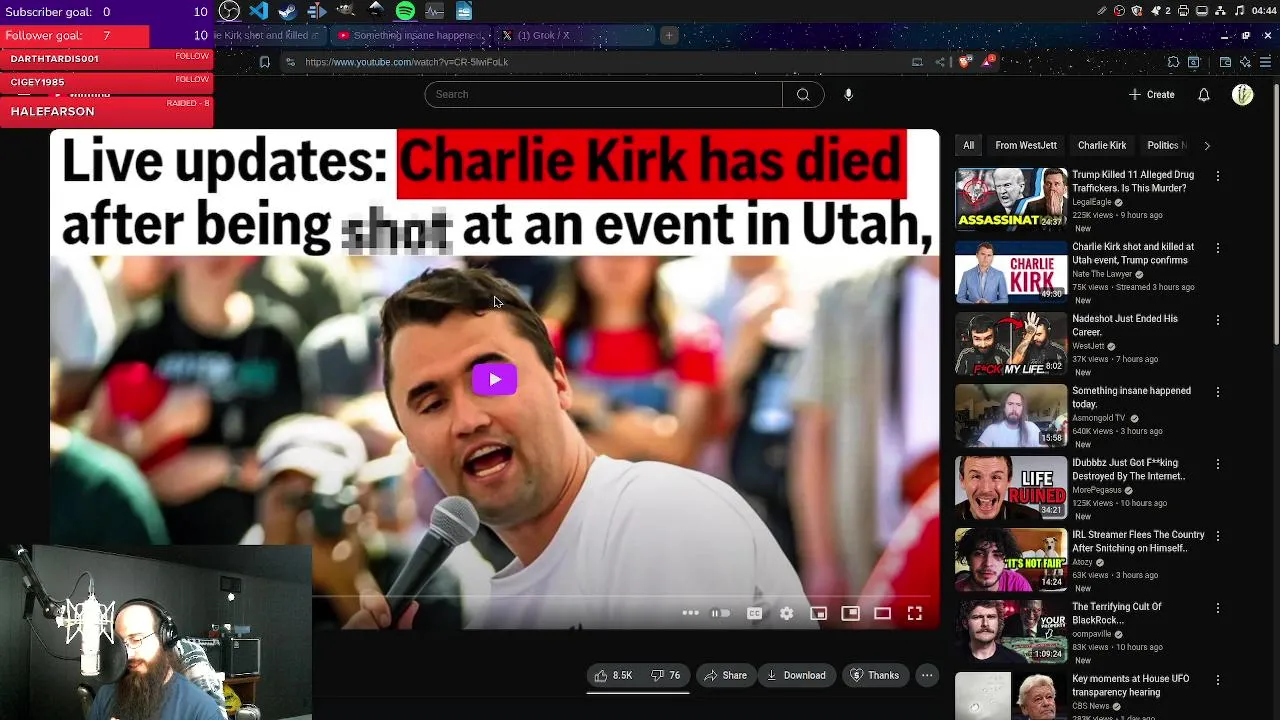Viewport: 1280px width, 720px height.
Task: Open the Nadeshot Just Ended His Career title
Action: point(1125,325)
